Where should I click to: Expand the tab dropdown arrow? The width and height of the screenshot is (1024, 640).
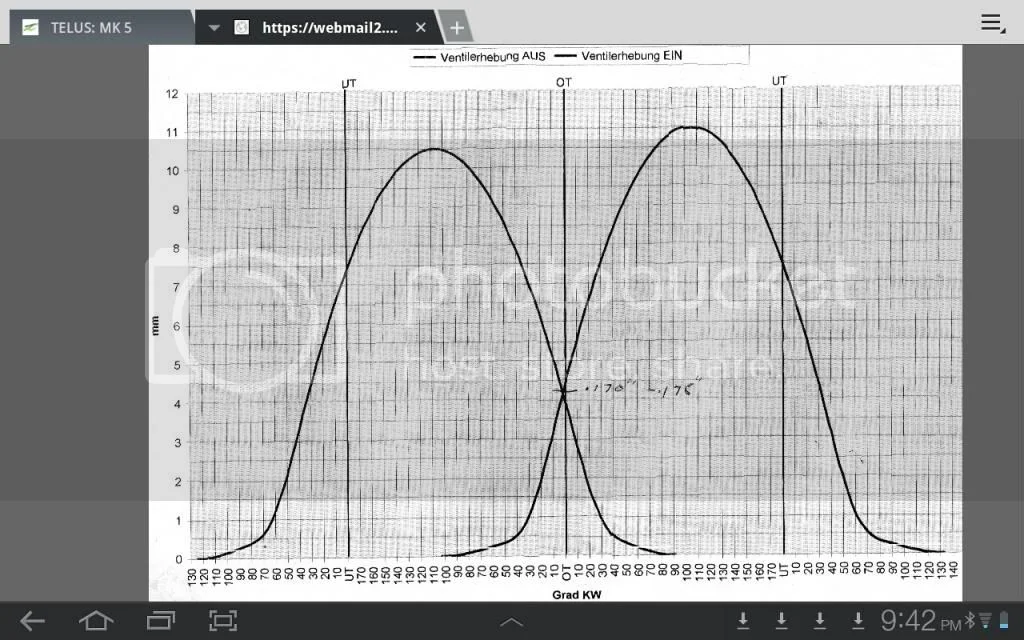(214, 28)
